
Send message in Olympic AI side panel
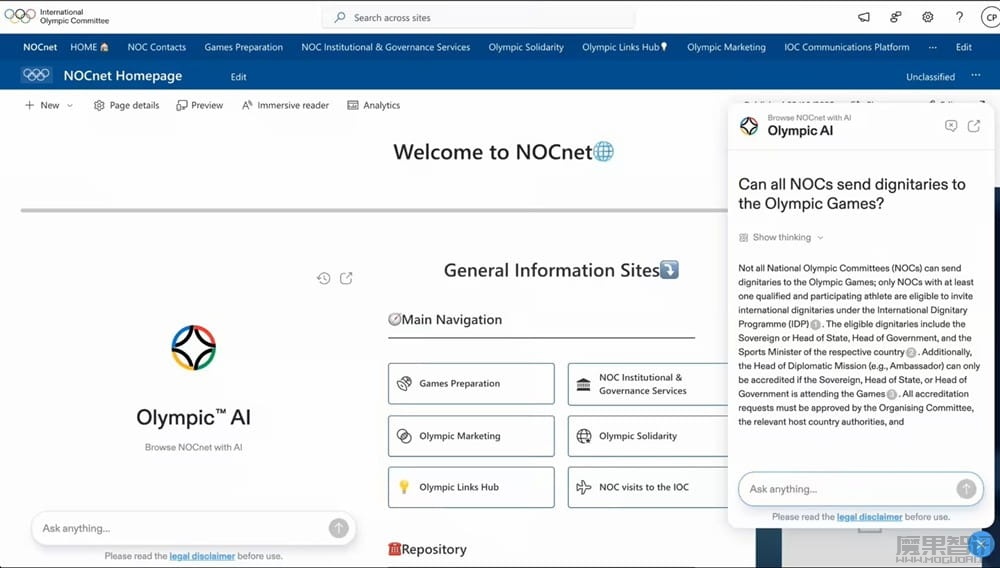(965, 489)
